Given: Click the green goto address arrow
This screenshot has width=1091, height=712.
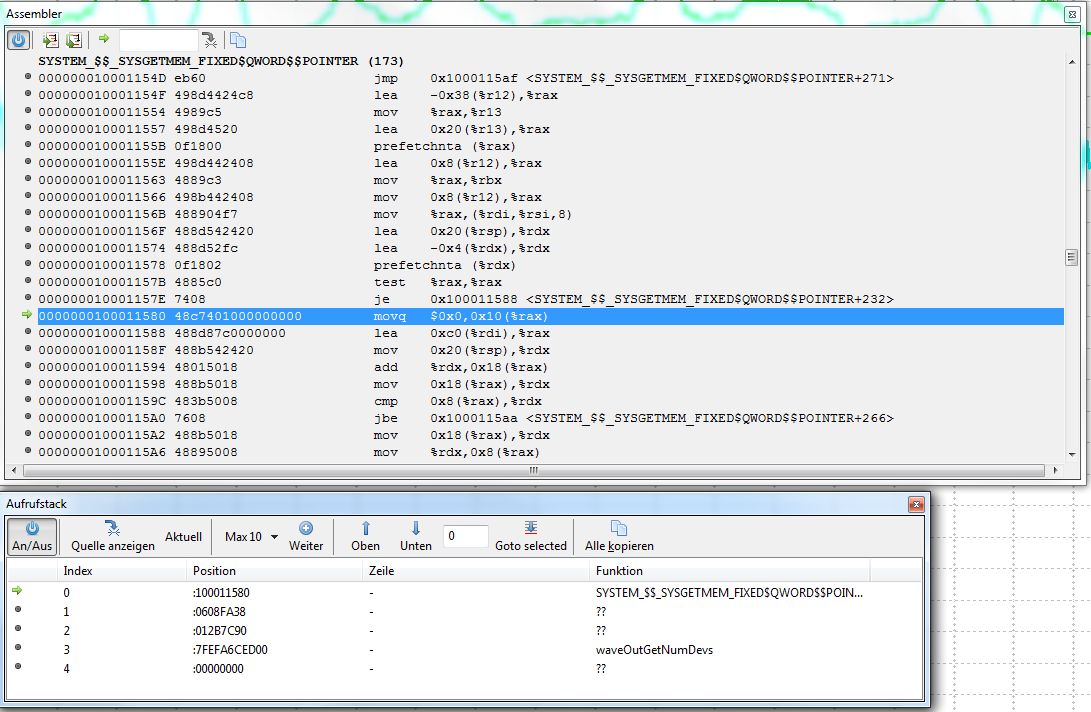Looking at the screenshot, I should tap(104, 39).
